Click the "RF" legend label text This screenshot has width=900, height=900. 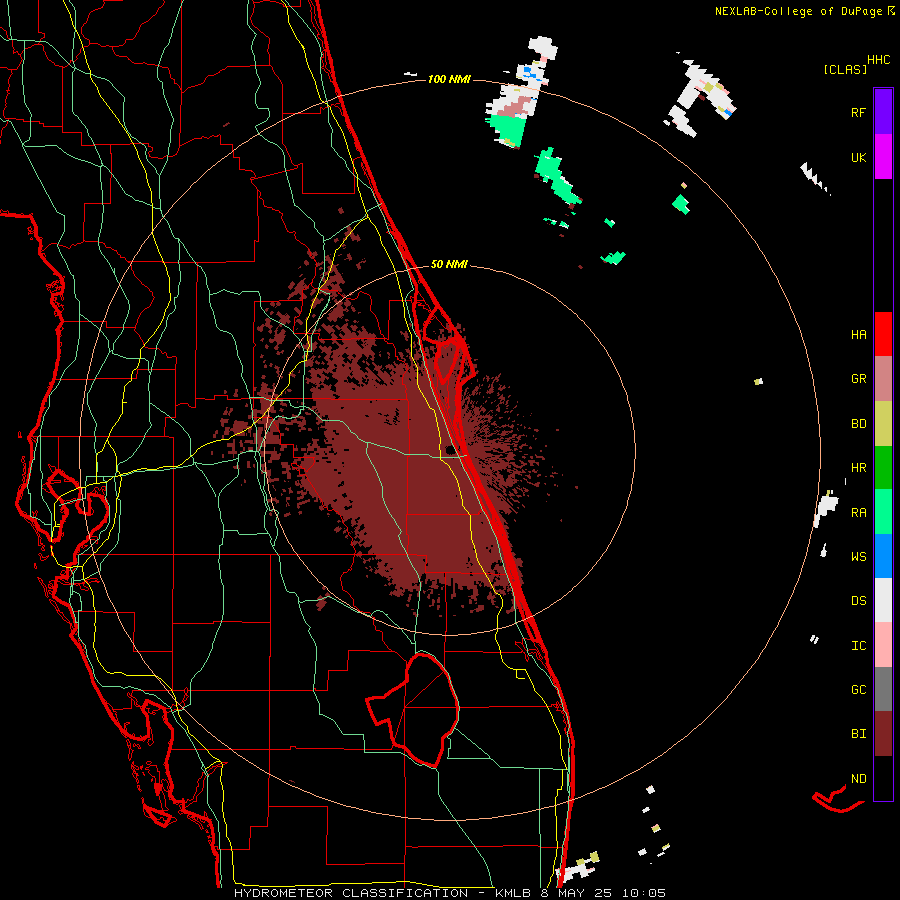(x=858, y=112)
